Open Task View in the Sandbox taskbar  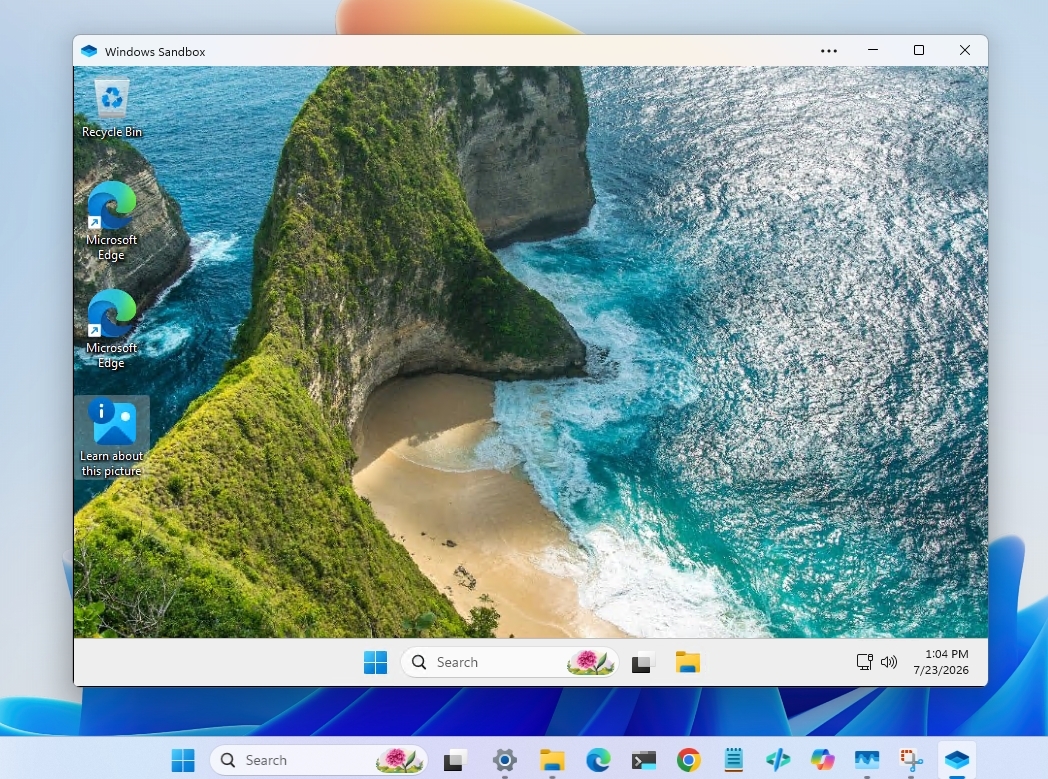click(642, 662)
